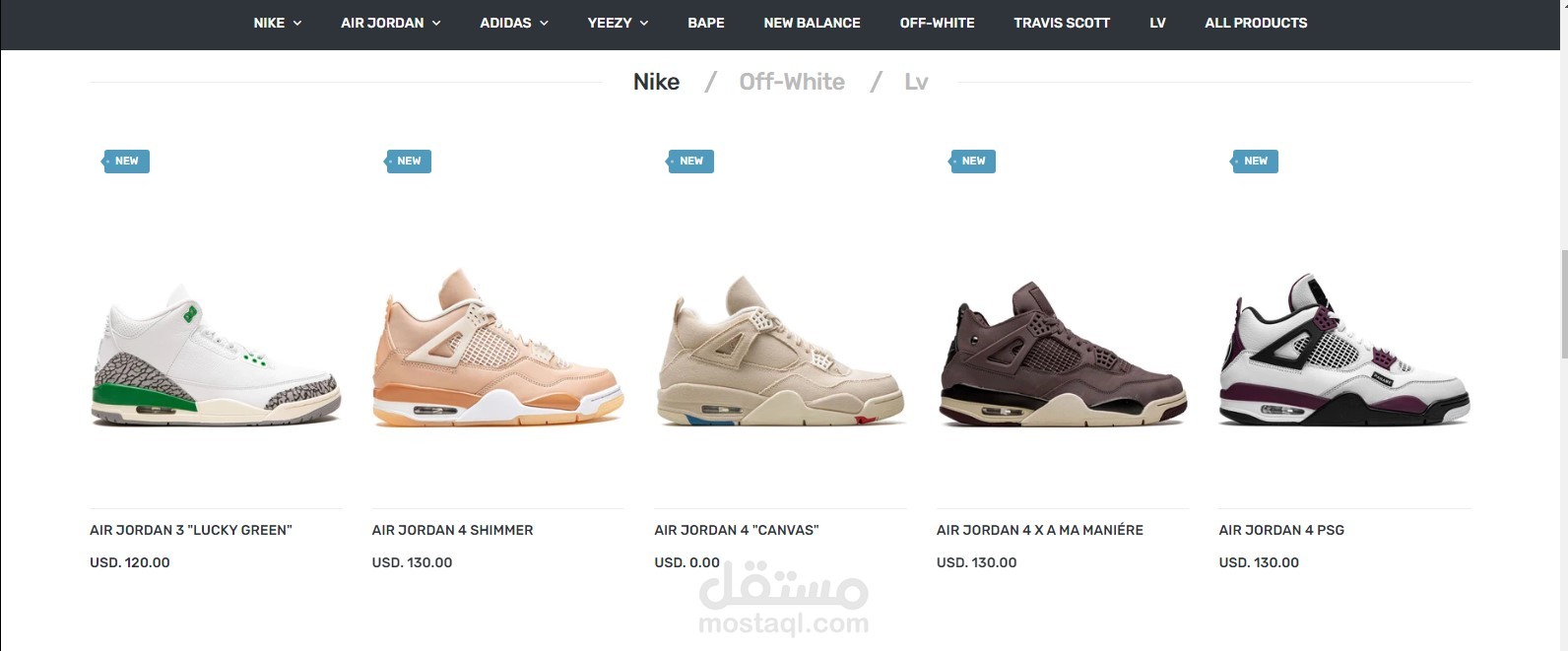The width and height of the screenshot is (1568, 651).
Task: Switch to the Lv product tab
Action: coord(916,82)
